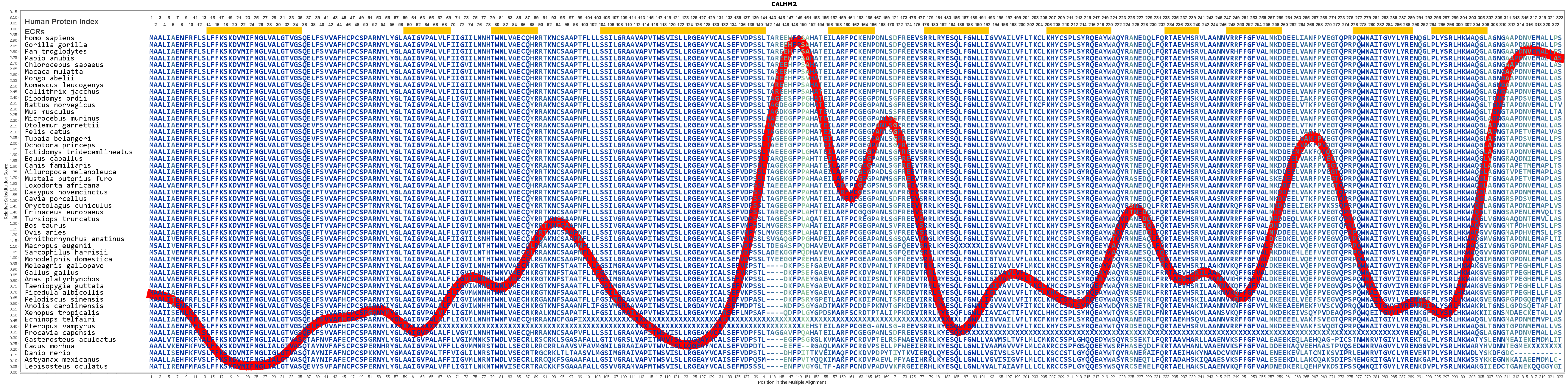Click the Position in the Multiple Alignment axis label
This screenshot has width=1568, height=387.
791,383
